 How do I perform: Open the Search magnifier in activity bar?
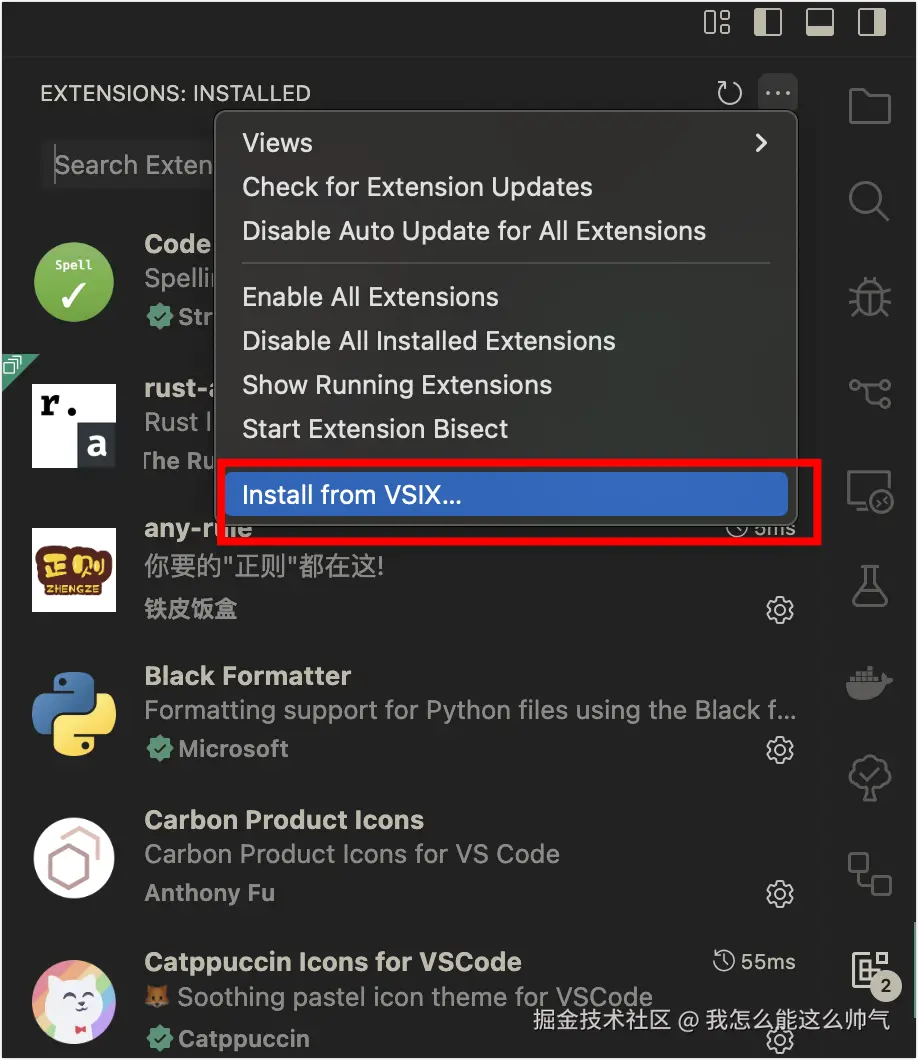(869, 201)
